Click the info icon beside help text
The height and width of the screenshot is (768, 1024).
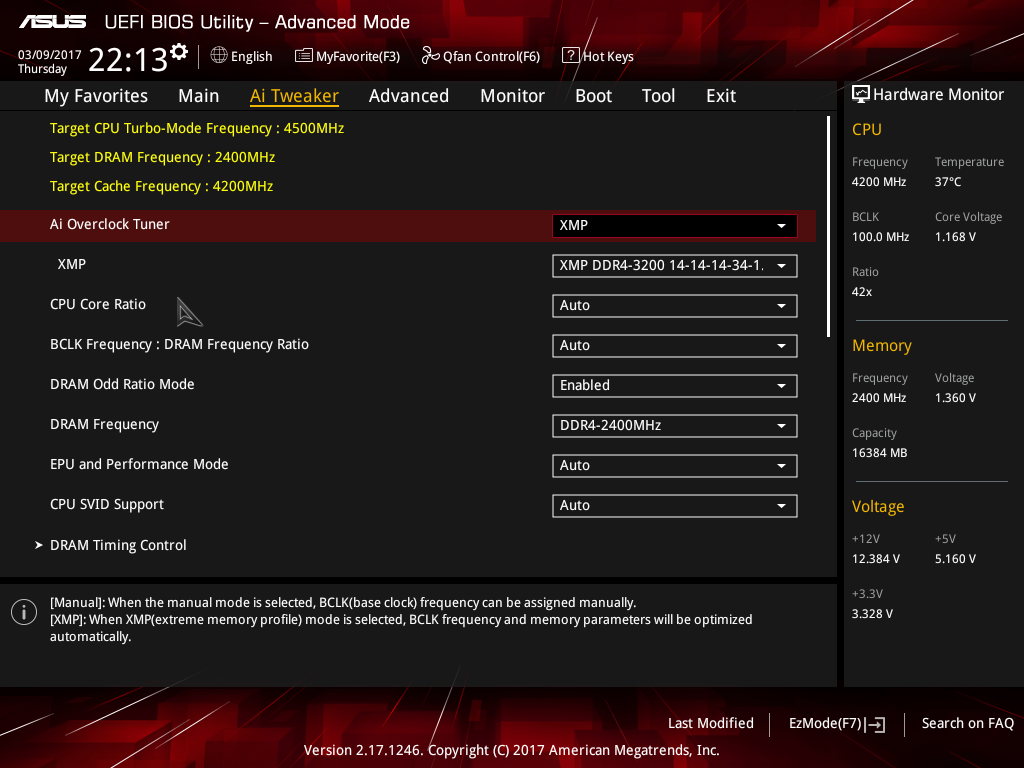click(24, 612)
